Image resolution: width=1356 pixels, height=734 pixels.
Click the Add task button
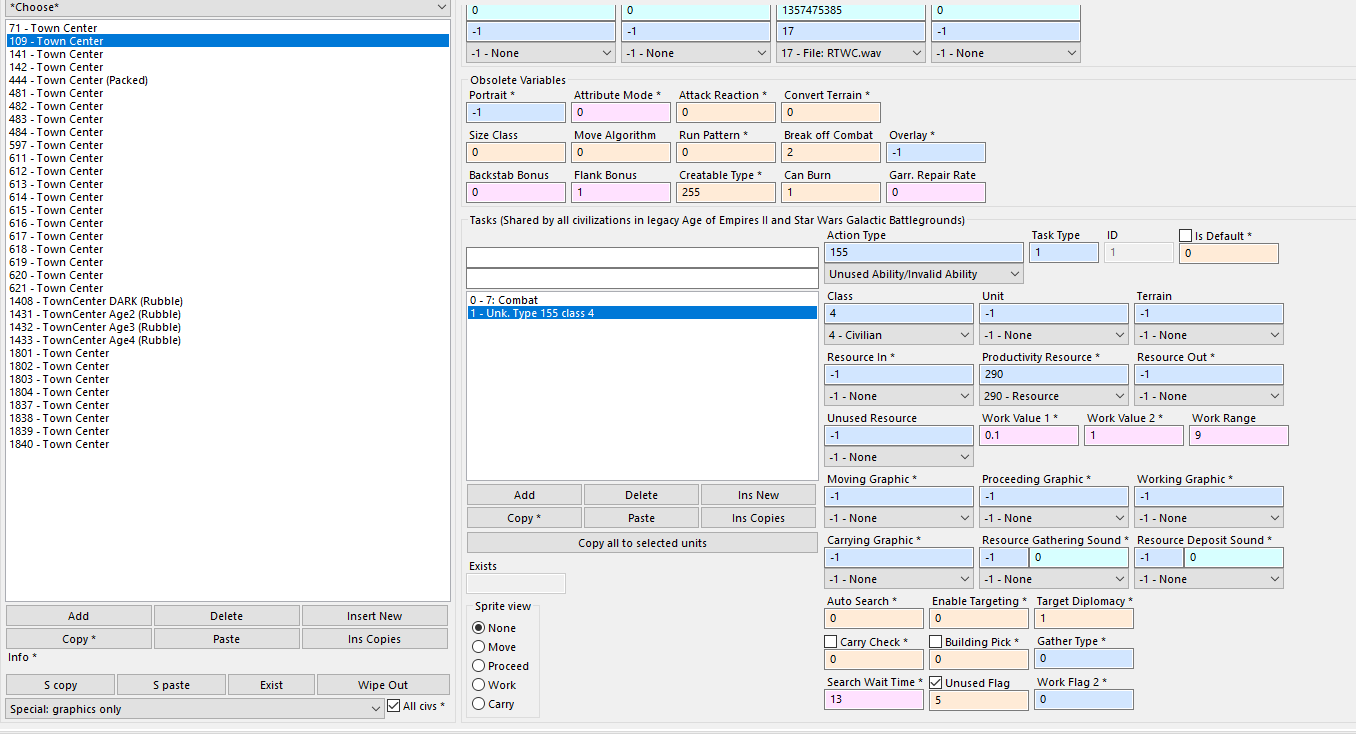524,495
